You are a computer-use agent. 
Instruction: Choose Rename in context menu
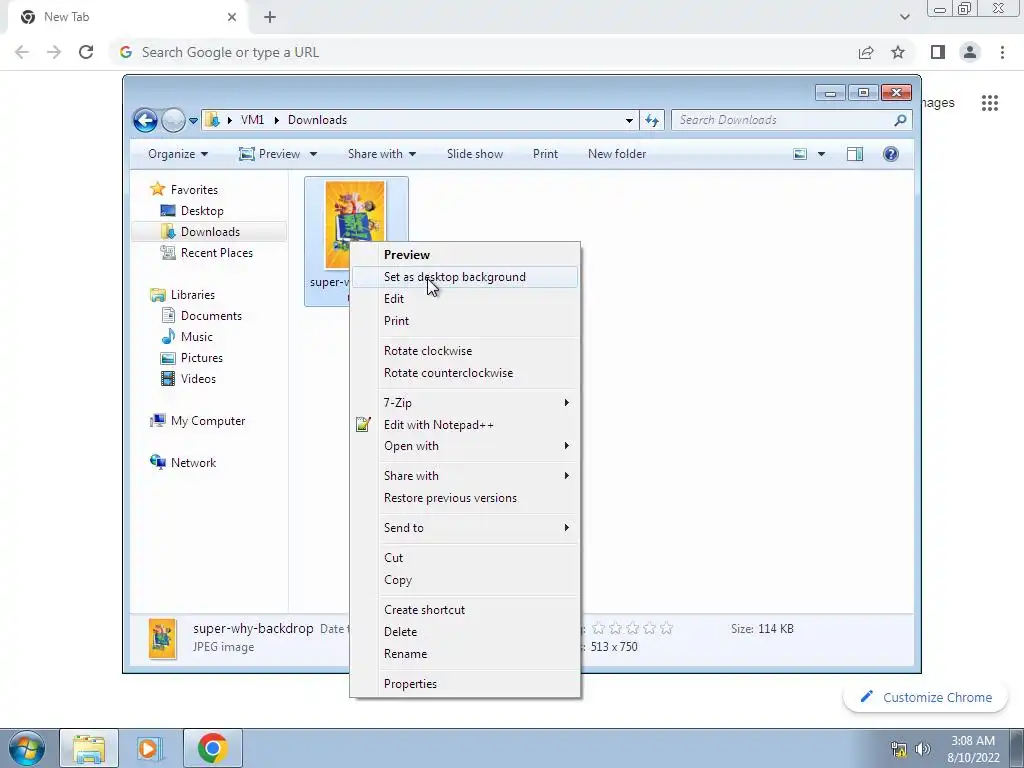coord(465,654)
